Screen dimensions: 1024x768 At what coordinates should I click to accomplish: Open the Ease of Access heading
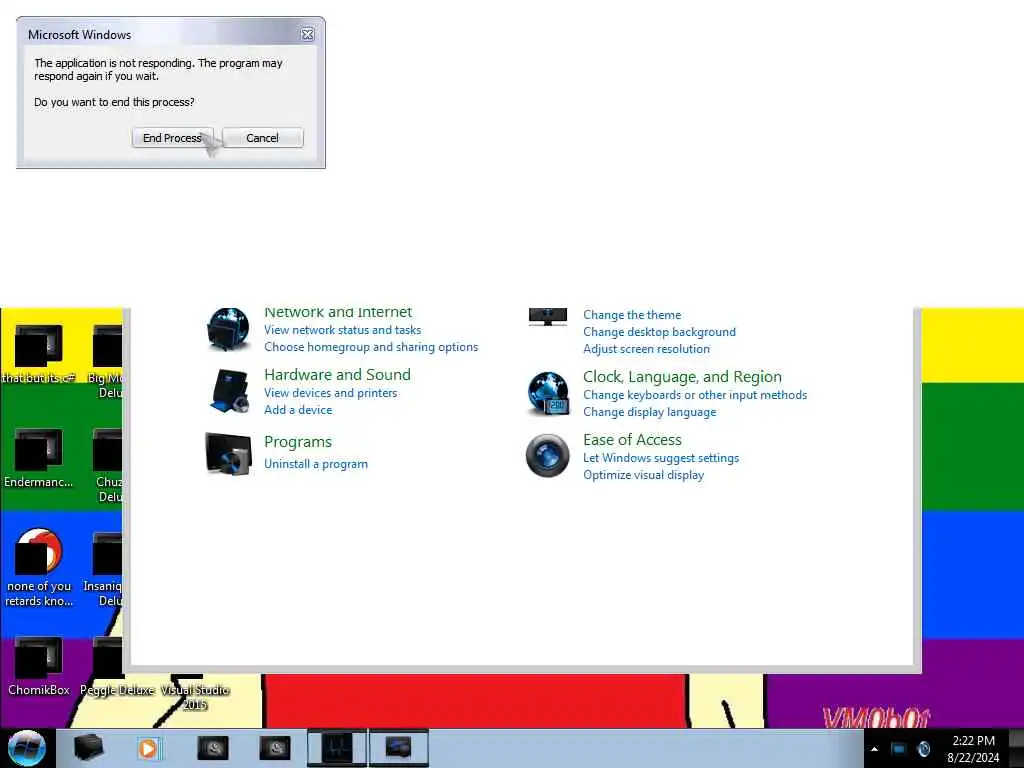pyautogui.click(x=632, y=440)
